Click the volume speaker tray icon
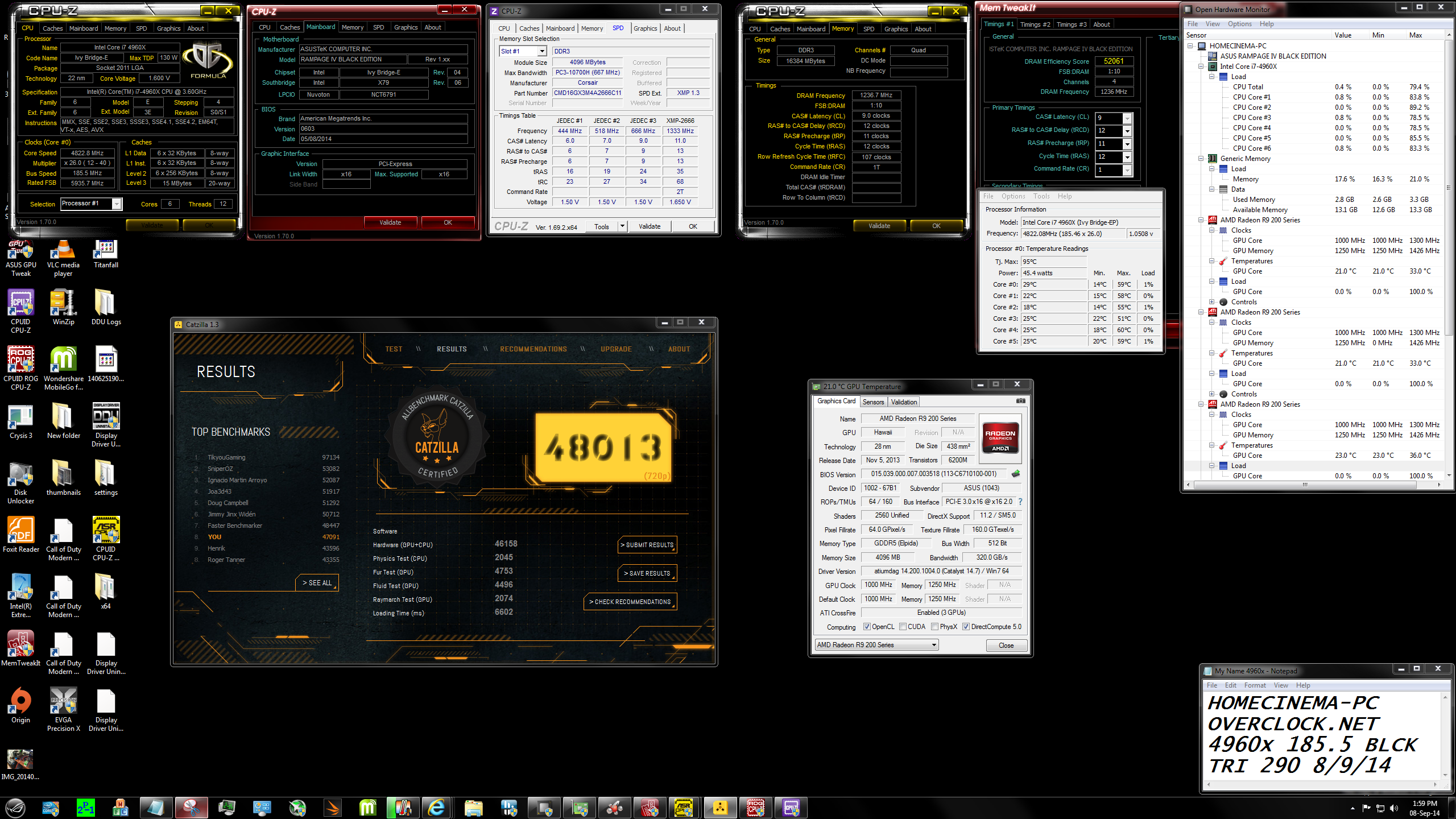Viewport: 1456px width, 819px height. pyautogui.click(x=1394, y=808)
